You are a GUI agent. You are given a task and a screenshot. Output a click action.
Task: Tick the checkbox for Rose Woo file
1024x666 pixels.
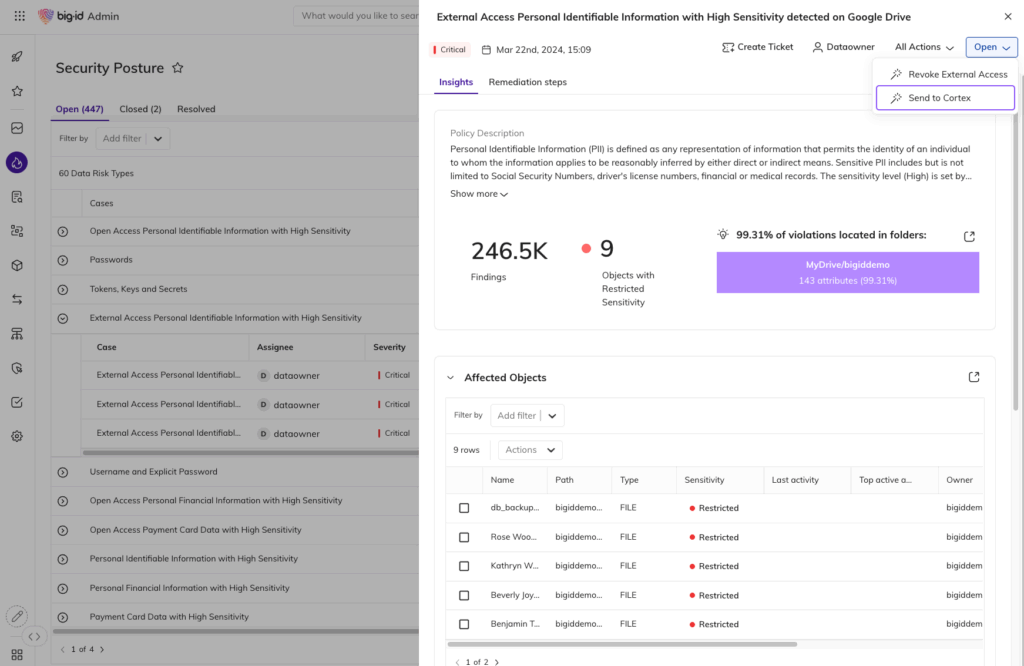[x=464, y=537]
